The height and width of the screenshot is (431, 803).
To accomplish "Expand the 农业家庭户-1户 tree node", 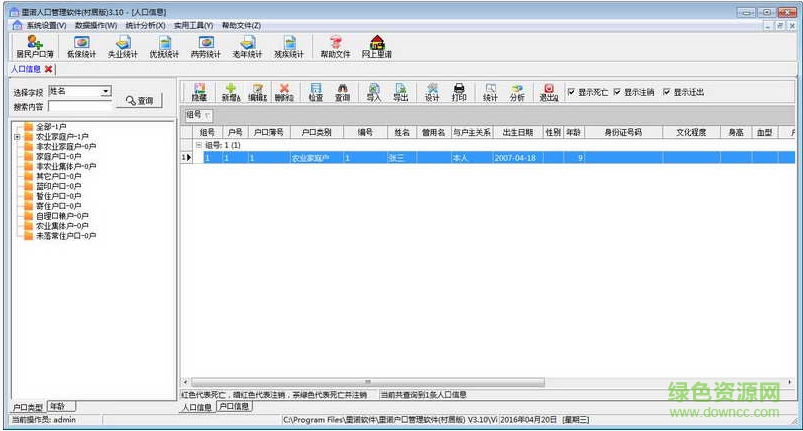I will coord(17,137).
